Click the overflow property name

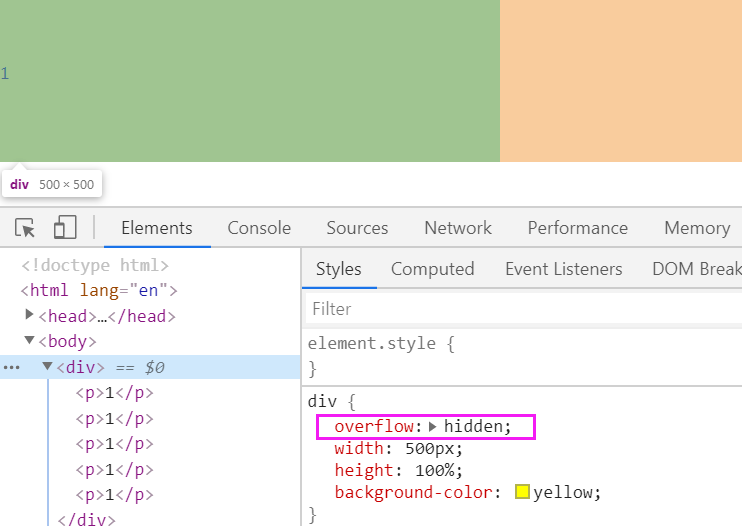pyautogui.click(x=374, y=427)
